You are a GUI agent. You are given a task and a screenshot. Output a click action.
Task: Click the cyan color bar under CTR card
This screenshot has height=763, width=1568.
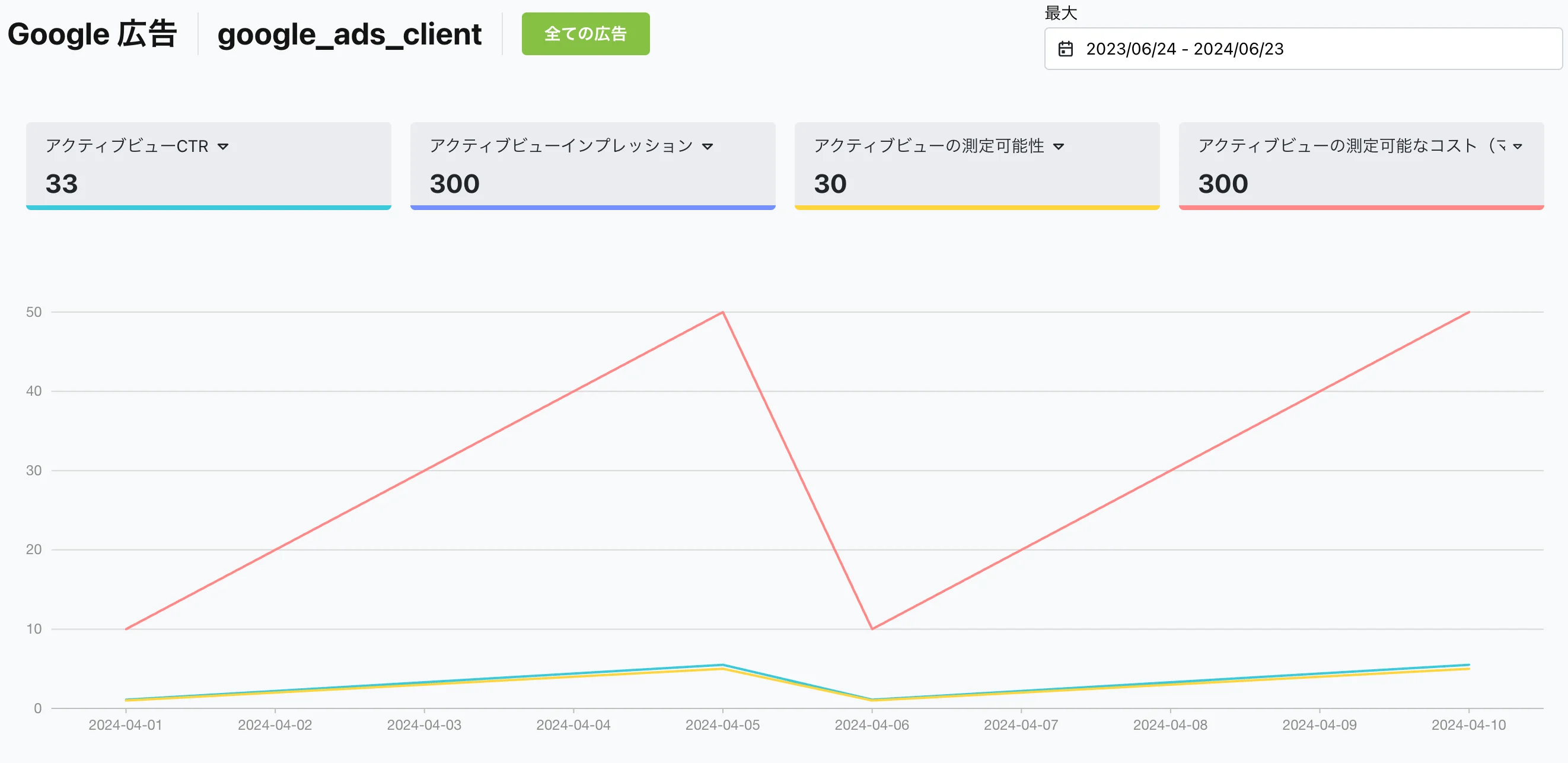click(208, 208)
